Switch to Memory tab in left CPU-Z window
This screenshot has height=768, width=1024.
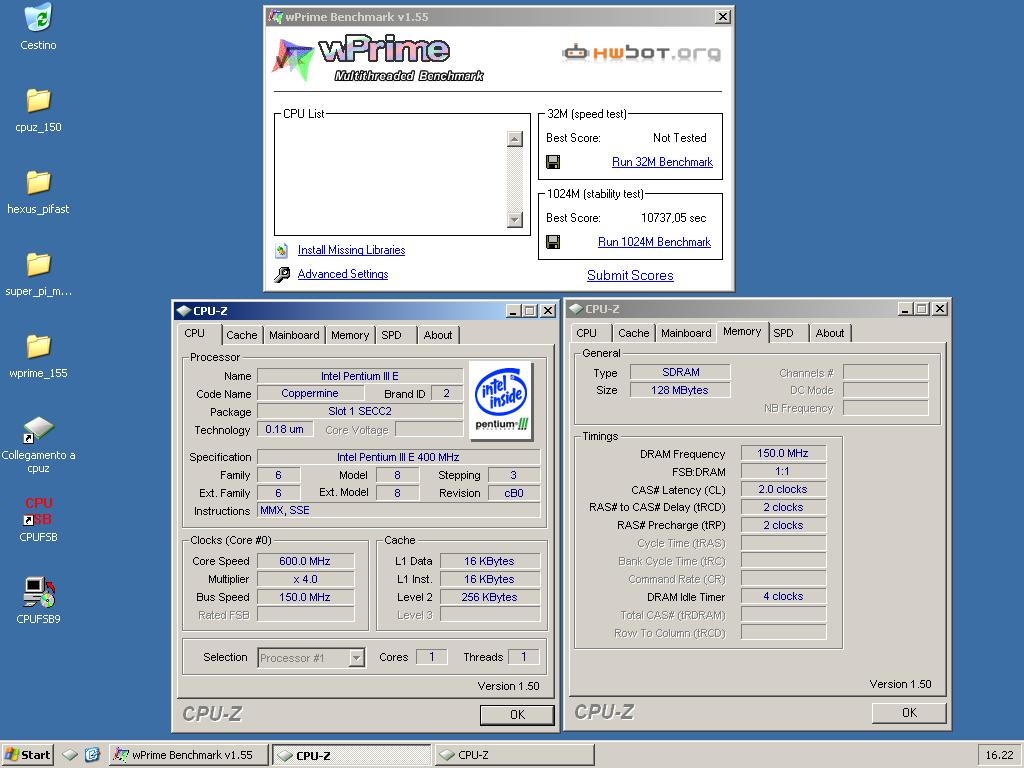(x=350, y=335)
